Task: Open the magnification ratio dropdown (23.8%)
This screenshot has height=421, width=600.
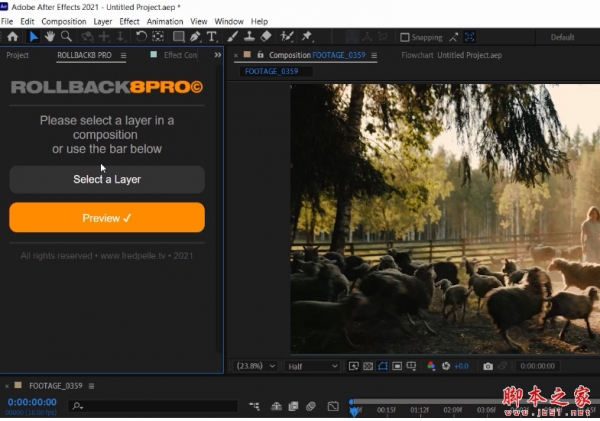Action: pos(255,366)
